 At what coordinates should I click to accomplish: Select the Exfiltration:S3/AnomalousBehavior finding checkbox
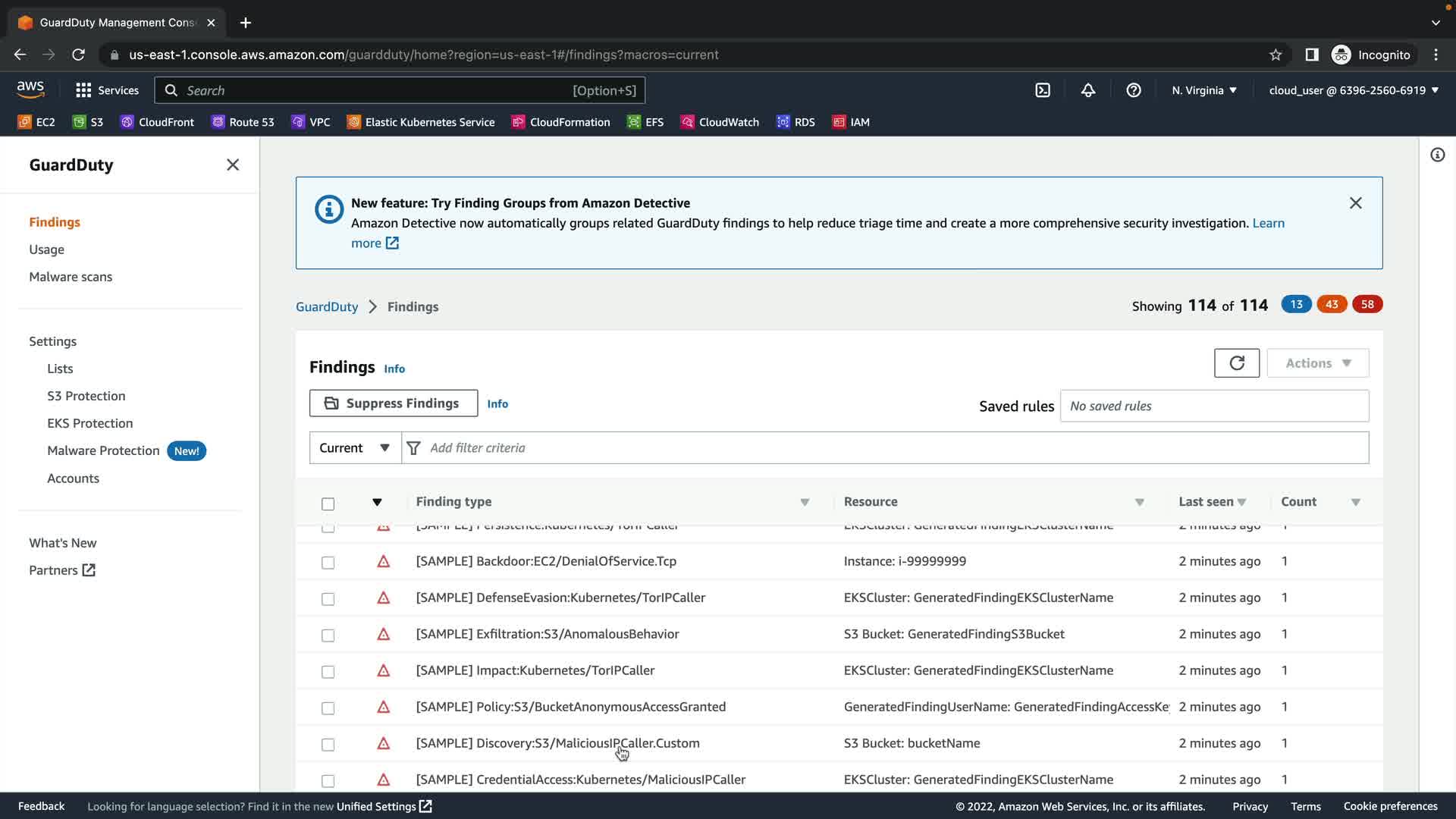(x=328, y=635)
